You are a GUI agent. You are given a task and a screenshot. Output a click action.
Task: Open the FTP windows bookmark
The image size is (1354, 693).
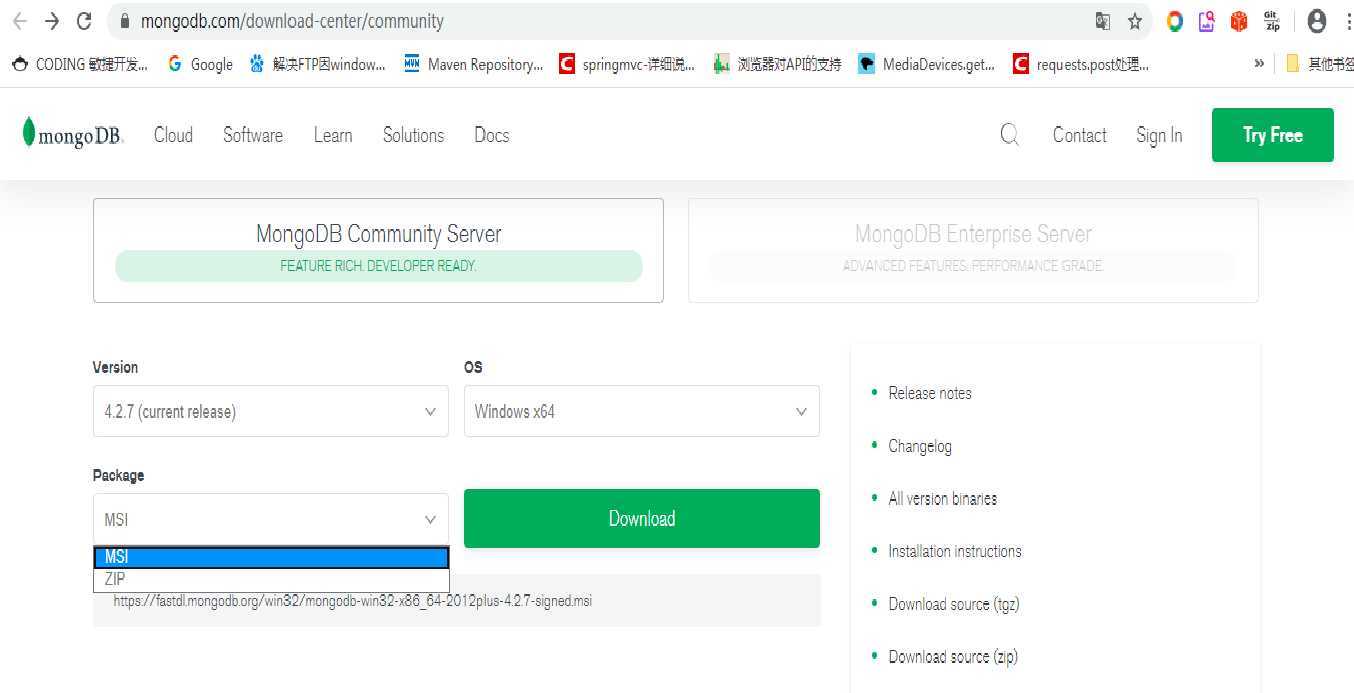(317, 64)
